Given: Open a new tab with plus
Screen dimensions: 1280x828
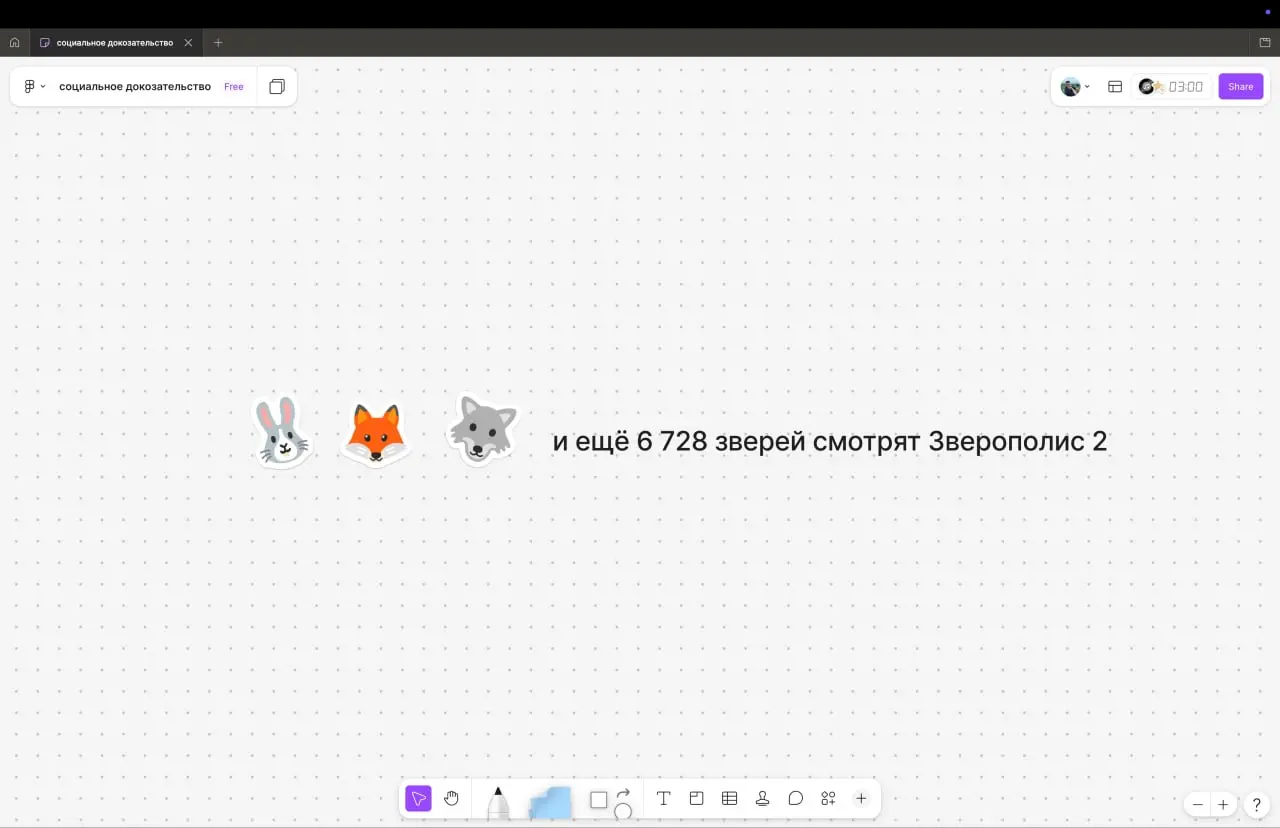Looking at the screenshot, I should point(218,43).
